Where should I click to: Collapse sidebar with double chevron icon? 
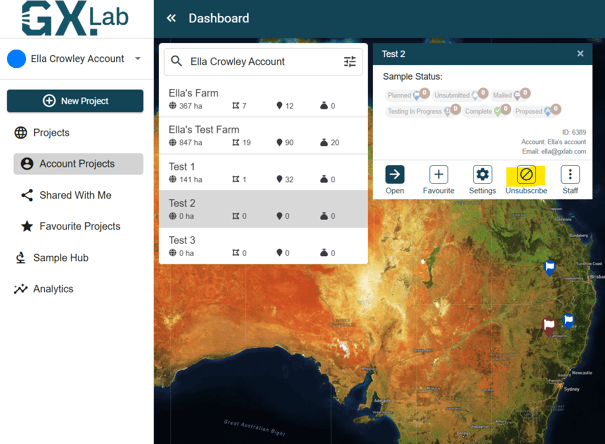coord(171,18)
